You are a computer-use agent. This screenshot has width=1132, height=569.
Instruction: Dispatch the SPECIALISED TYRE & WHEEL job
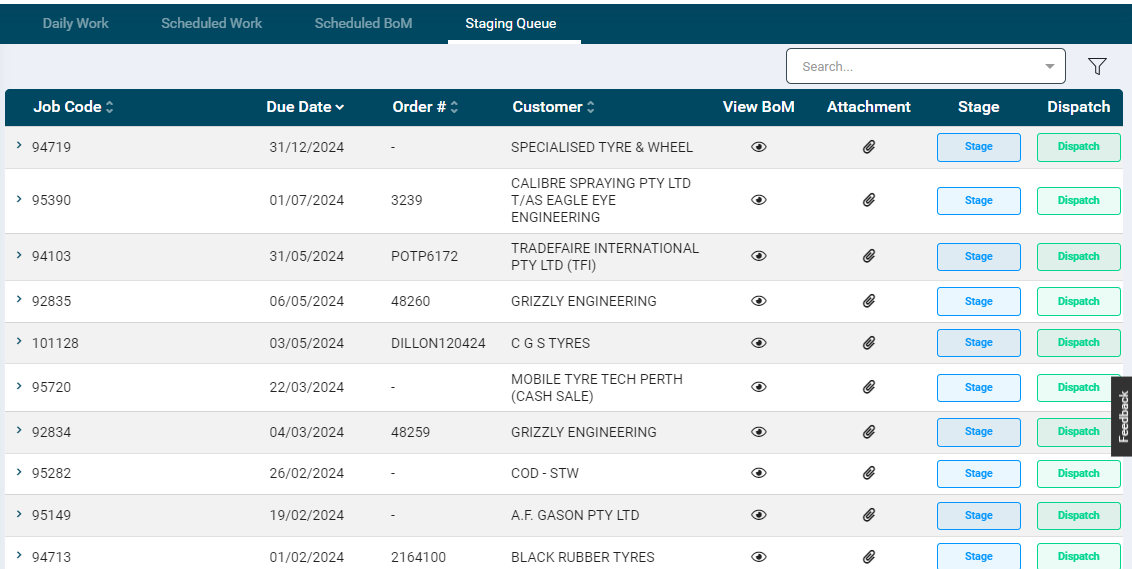[x=1078, y=147]
